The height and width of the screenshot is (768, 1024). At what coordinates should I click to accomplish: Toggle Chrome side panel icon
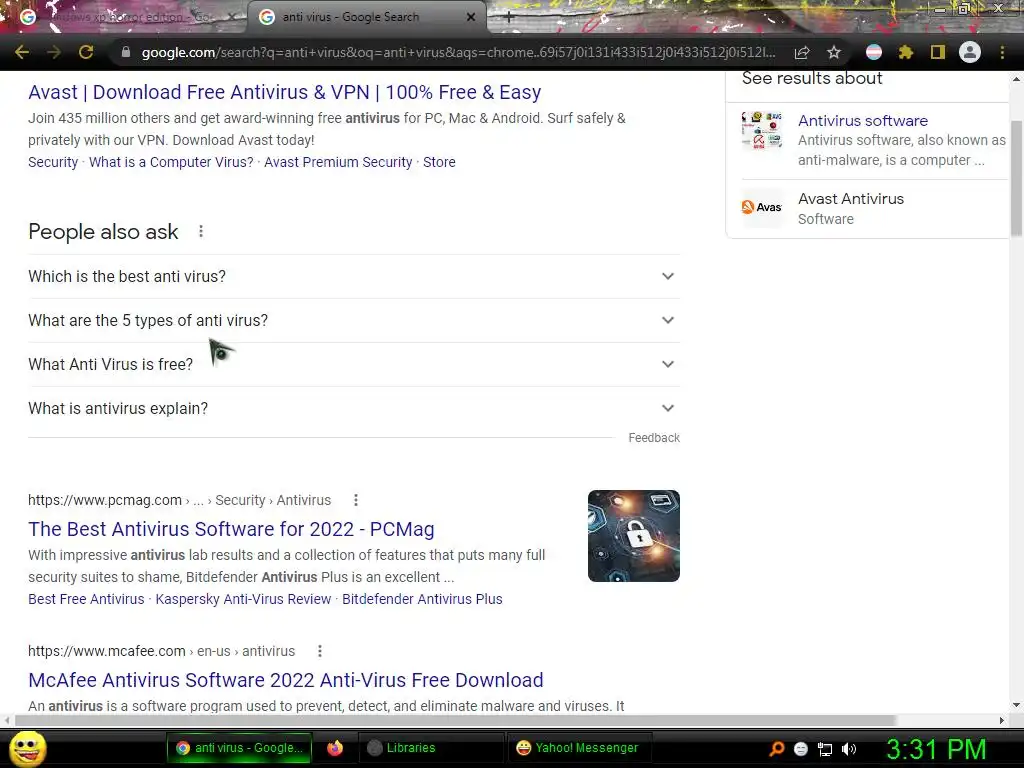tap(938, 52)
